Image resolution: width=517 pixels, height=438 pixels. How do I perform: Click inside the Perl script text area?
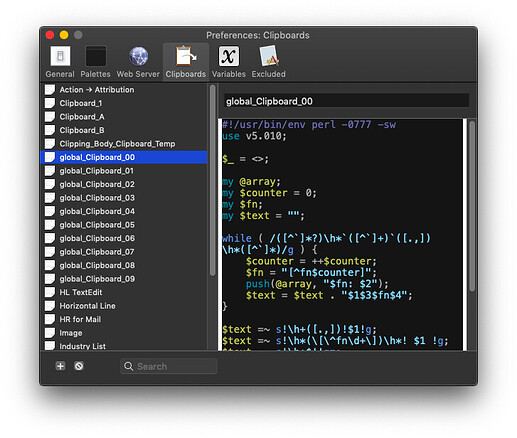(x=342, y=234)
